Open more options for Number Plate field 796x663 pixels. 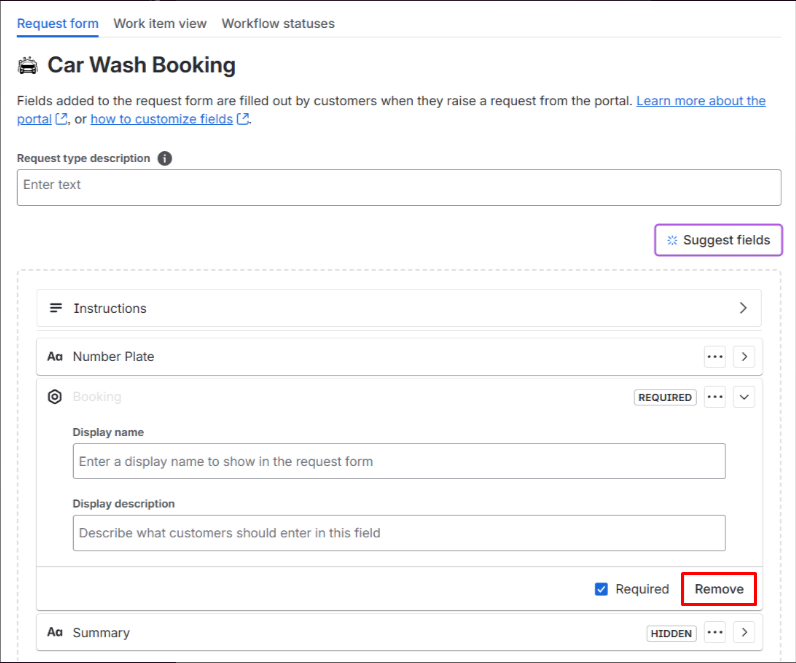[714, 357]
